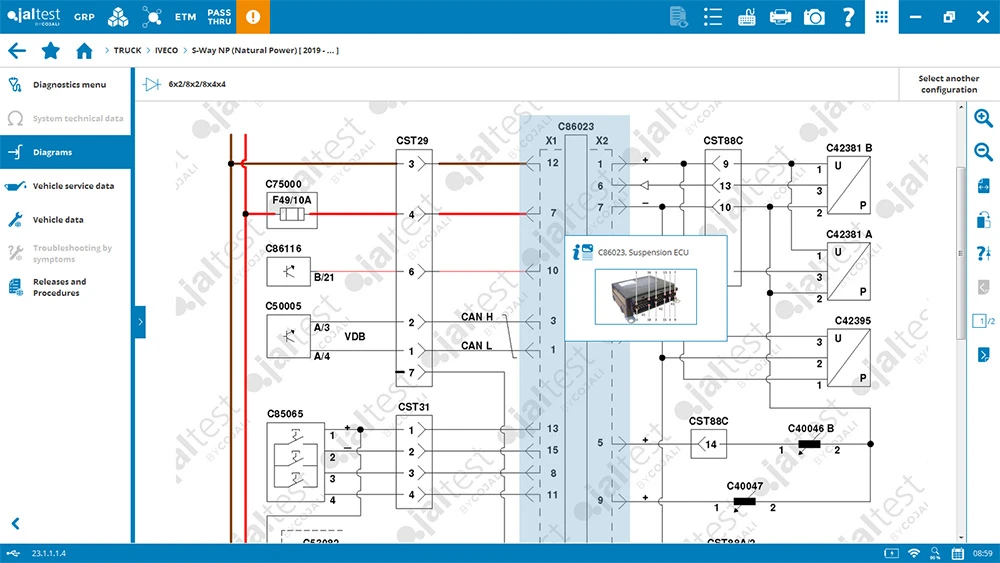This screenshot has height=563, width=1000.
Task: Click the IVECO breadcrumb
Action: click(x=166, y=50)
